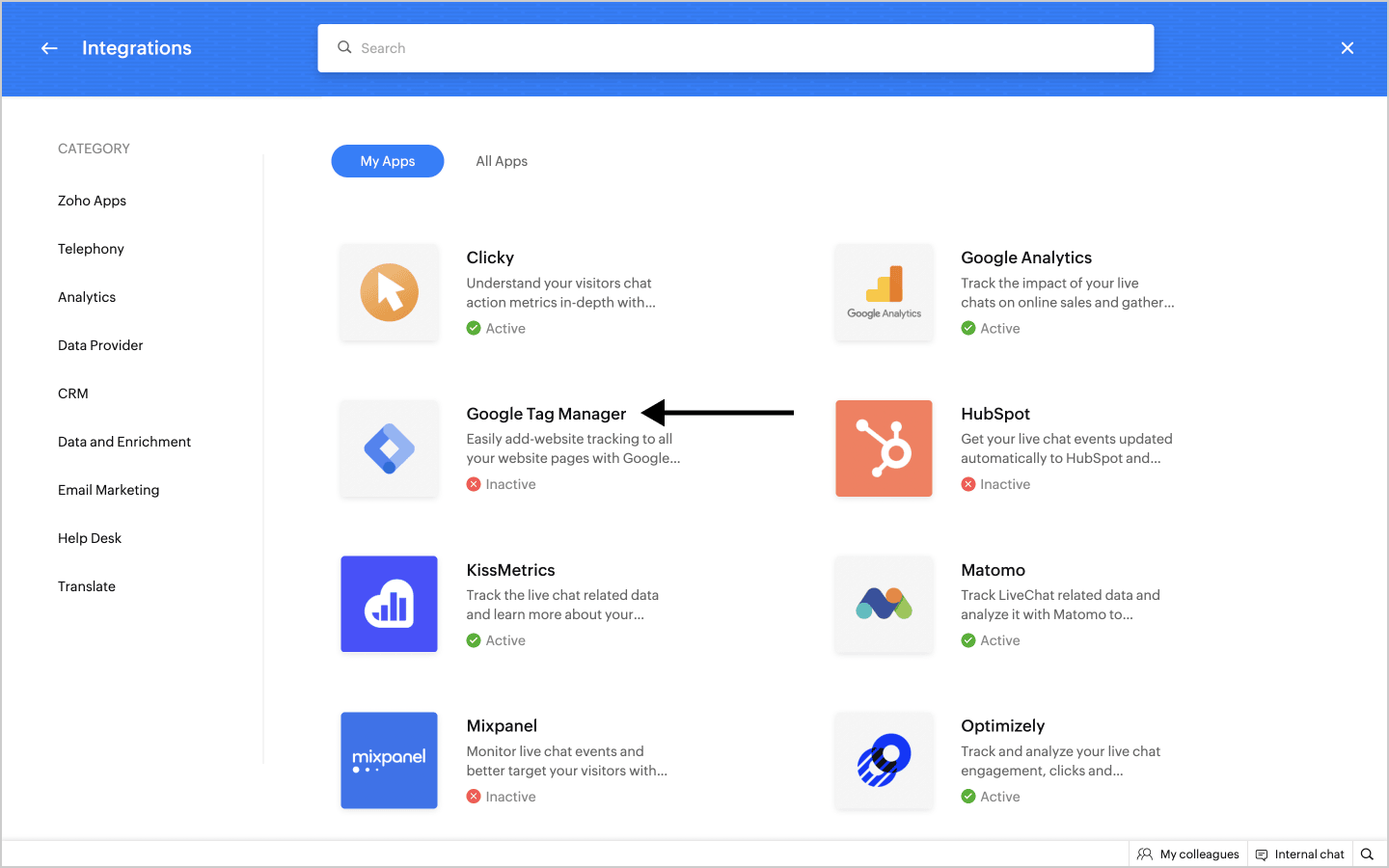Image resolution: width=1389 pixels, height=868 pixels.
Task: Choose the Help Desk category
Action: pos(90,538)
